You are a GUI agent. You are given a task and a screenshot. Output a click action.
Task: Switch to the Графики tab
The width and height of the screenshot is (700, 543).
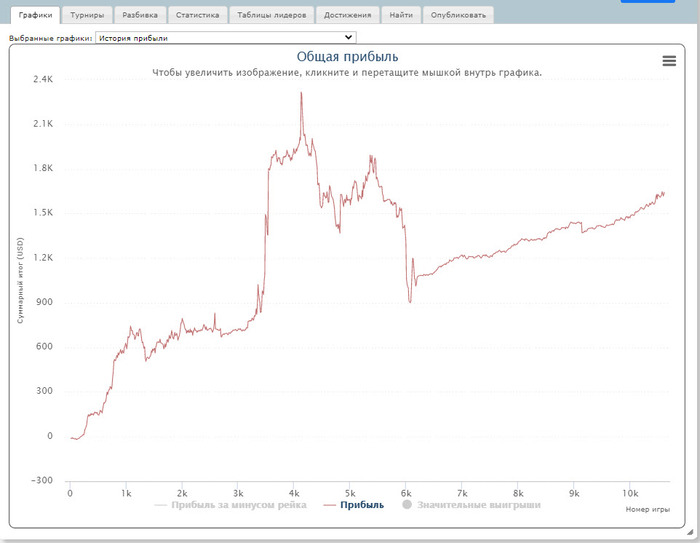pos(35,15)
